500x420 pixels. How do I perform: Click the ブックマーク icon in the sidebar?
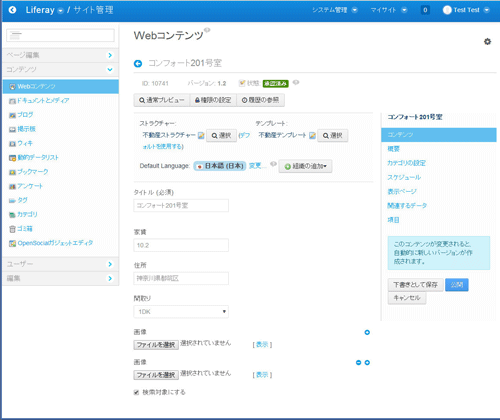click(x=12, y=172)
